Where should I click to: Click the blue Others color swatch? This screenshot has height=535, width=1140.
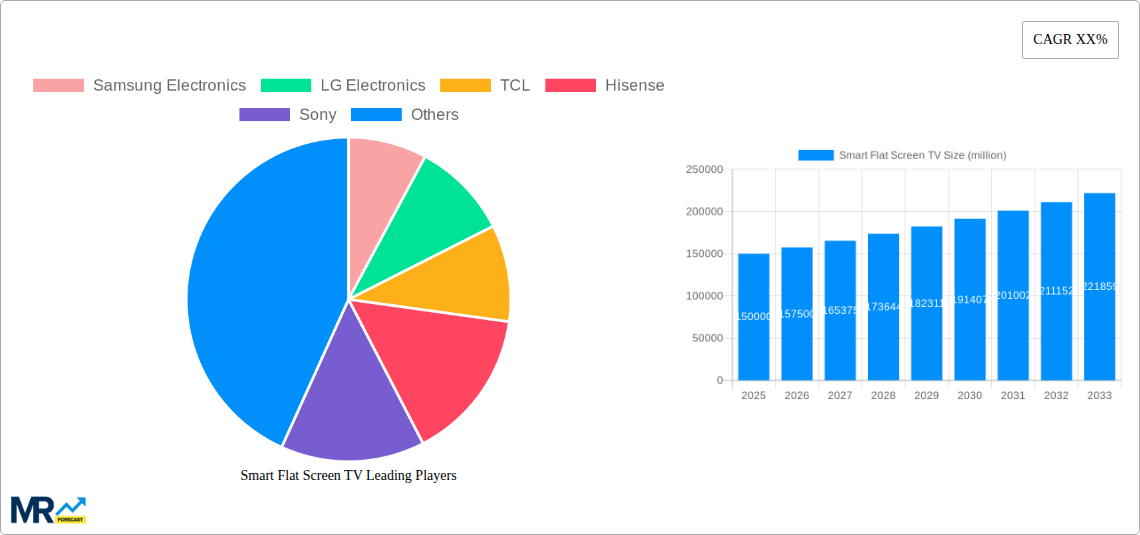pos(377,114)
